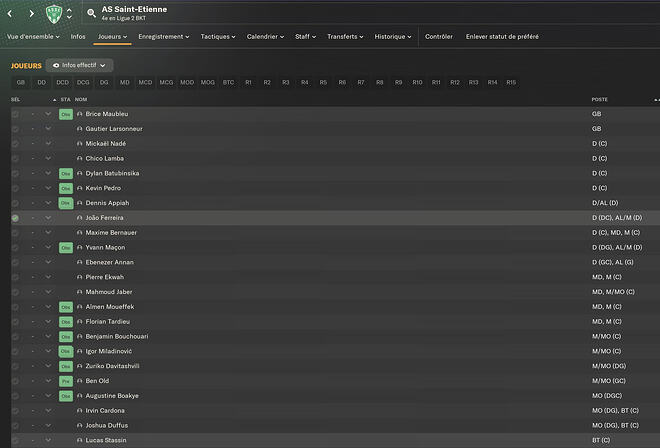Click the AS Saint-Etienne club crest
Viewport: 660px width, 448px height.
[x=54, y=13]
